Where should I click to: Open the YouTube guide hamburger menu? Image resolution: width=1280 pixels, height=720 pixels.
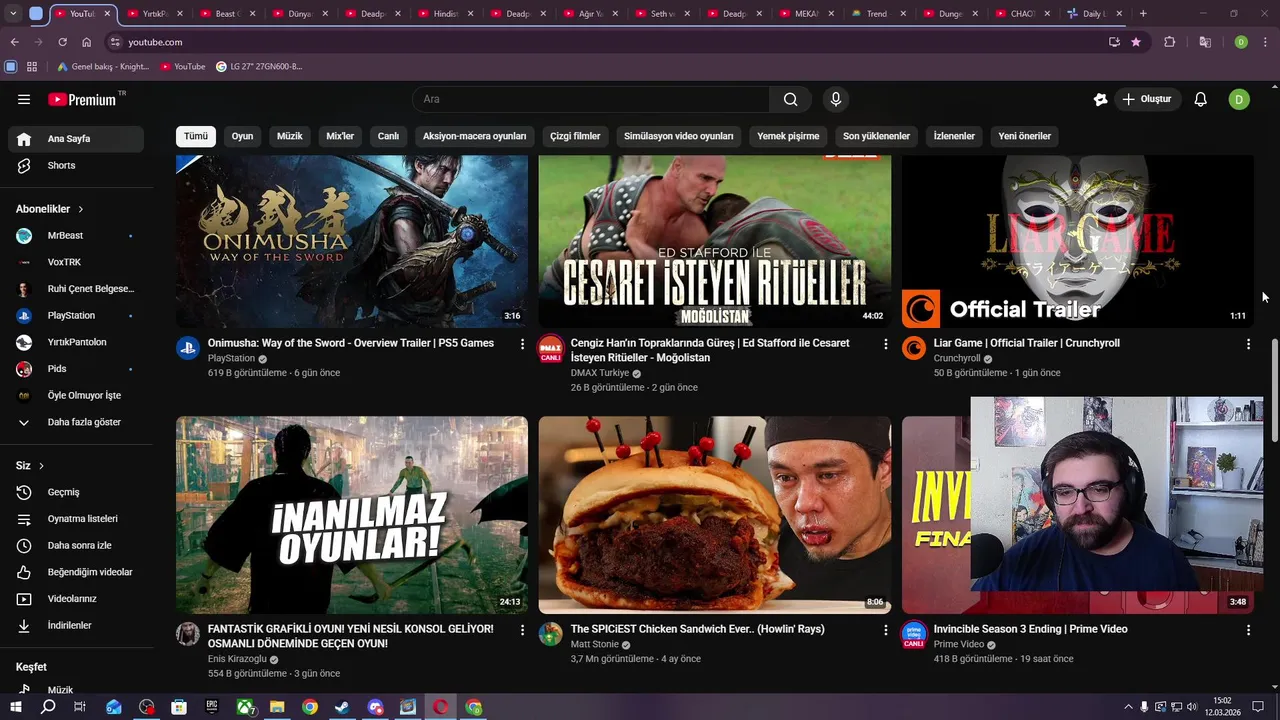point(24,99)
